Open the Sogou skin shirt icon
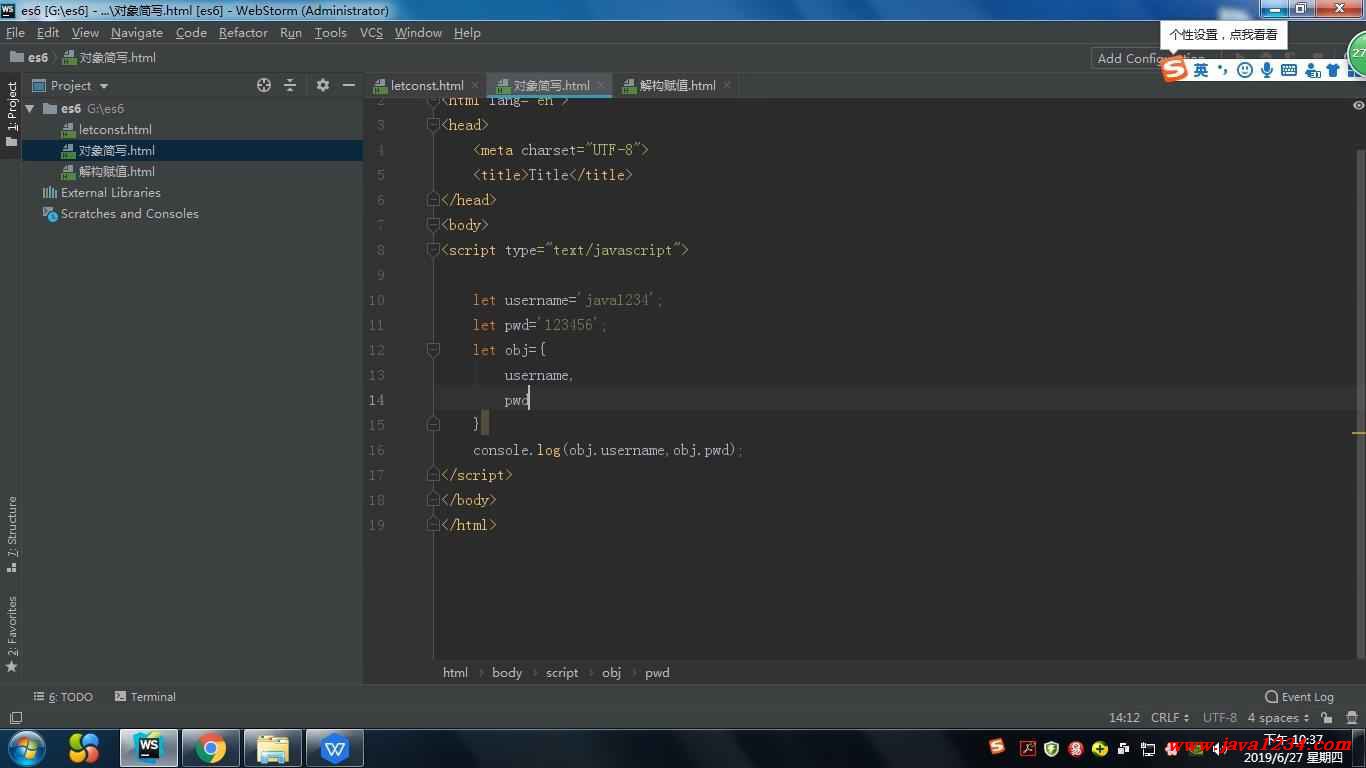The width and height of the screenshot is (1366, 768). coord(1333,70)
